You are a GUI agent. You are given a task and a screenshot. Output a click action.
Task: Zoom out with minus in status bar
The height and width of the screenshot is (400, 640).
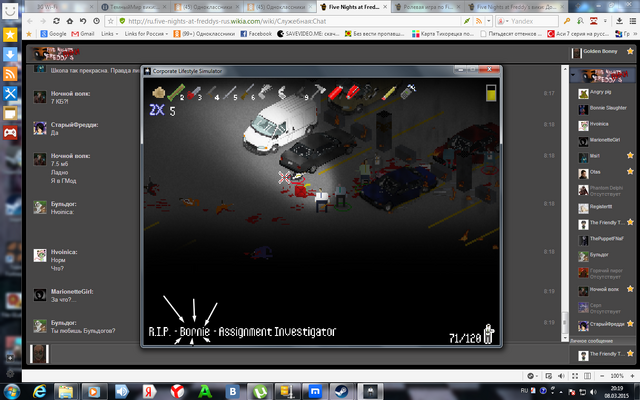coord(602,376)
